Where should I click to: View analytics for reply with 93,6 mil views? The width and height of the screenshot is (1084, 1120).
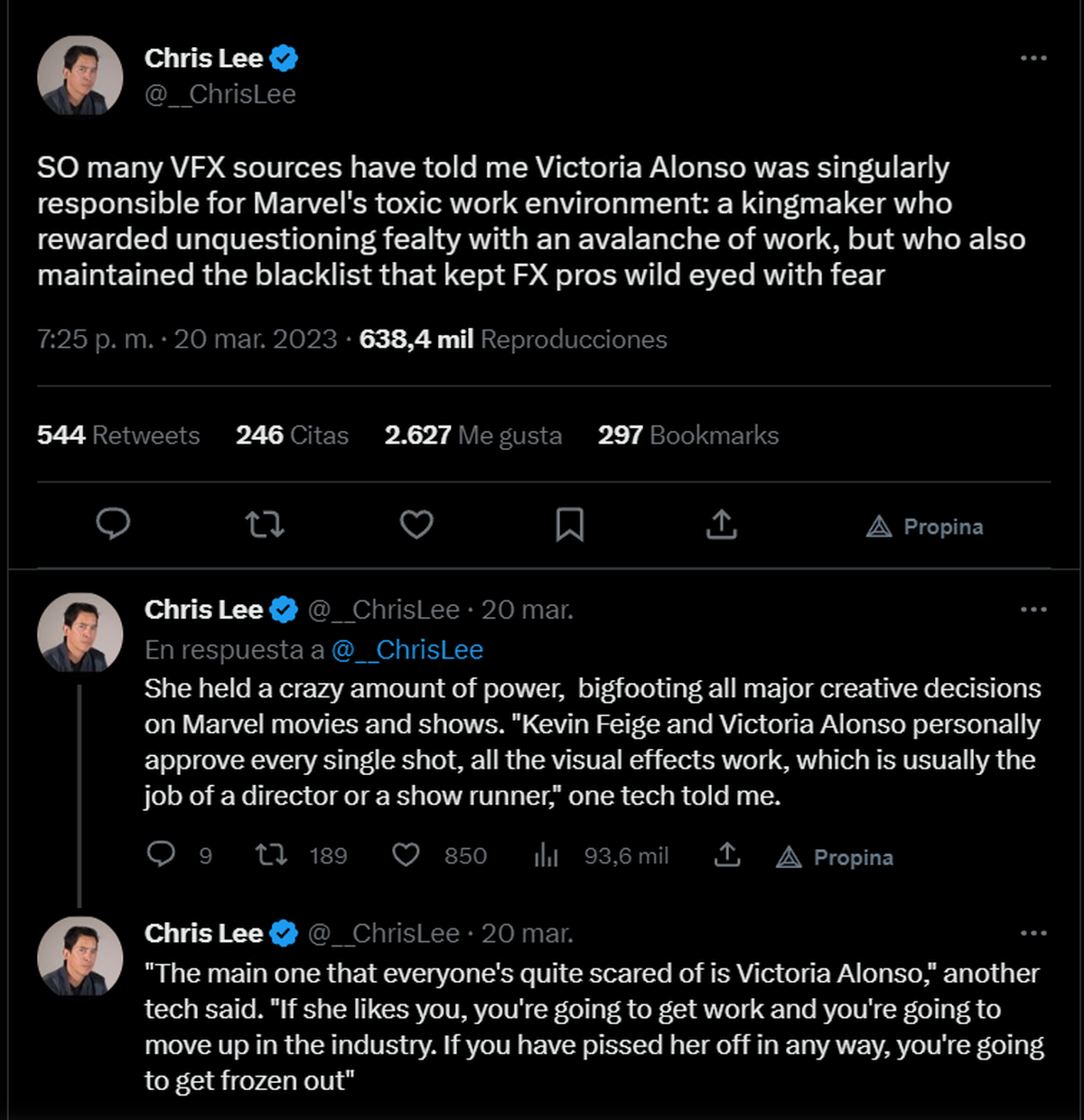pyautogui.click(x=547, y=854)
